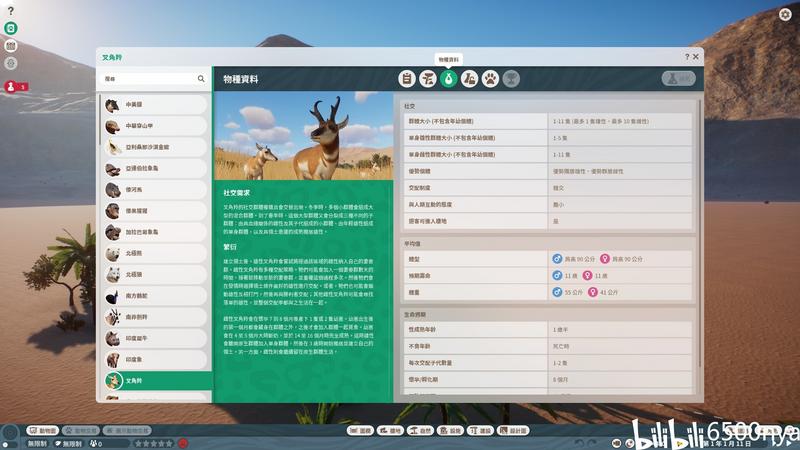The width and height of the screenshot is (800, 450).
Task: Click the 繁衍 heading in green panel
Action: click(x=230, y=247)
